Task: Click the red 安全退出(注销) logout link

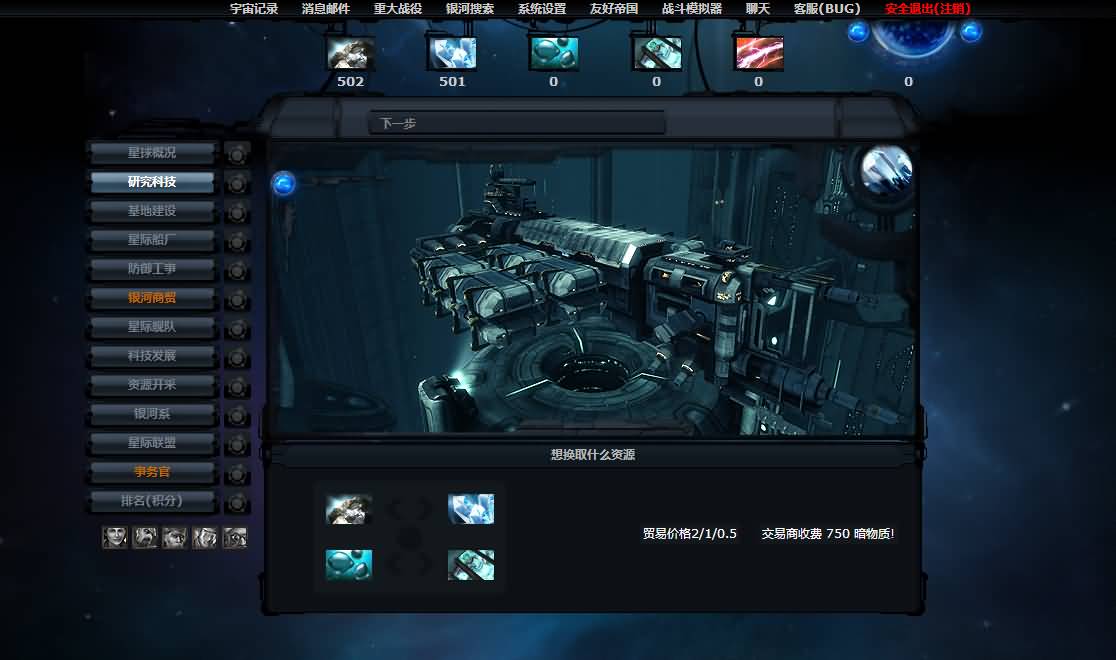Action: (x=928, y=9)
